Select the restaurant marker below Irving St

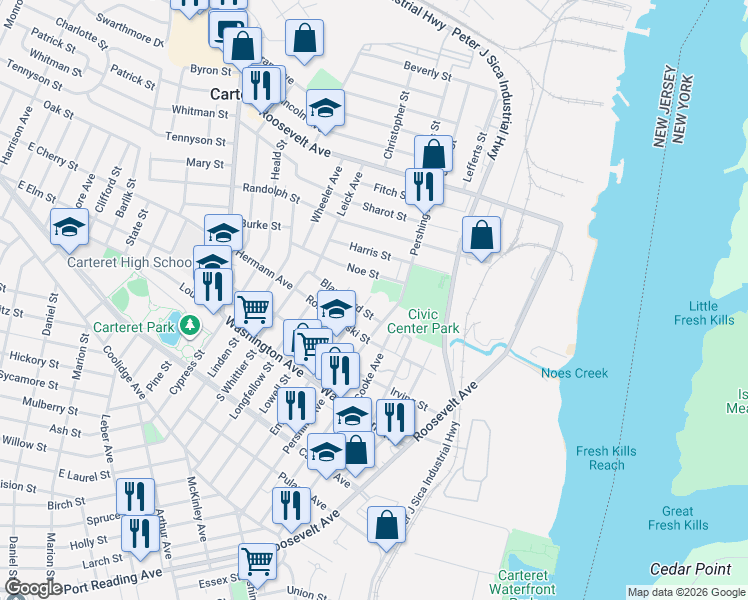pyautogui.click(x=395, y=422)
